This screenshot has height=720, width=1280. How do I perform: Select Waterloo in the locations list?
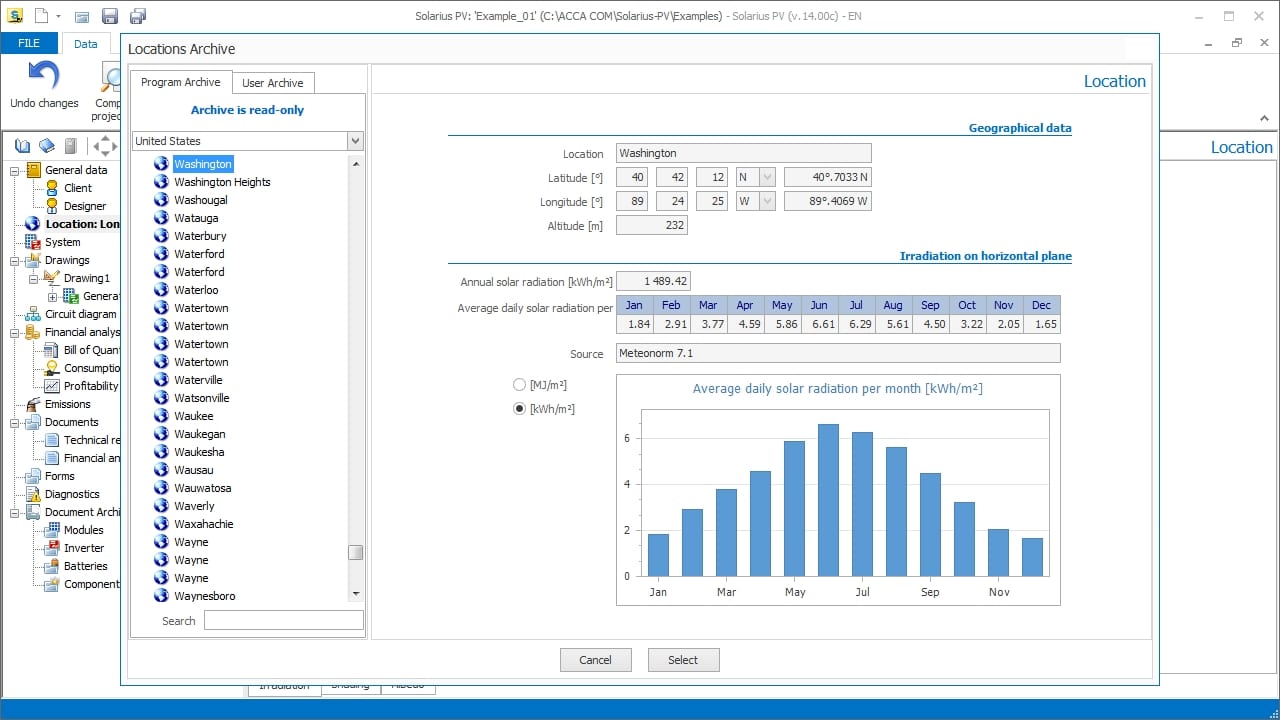196,290
